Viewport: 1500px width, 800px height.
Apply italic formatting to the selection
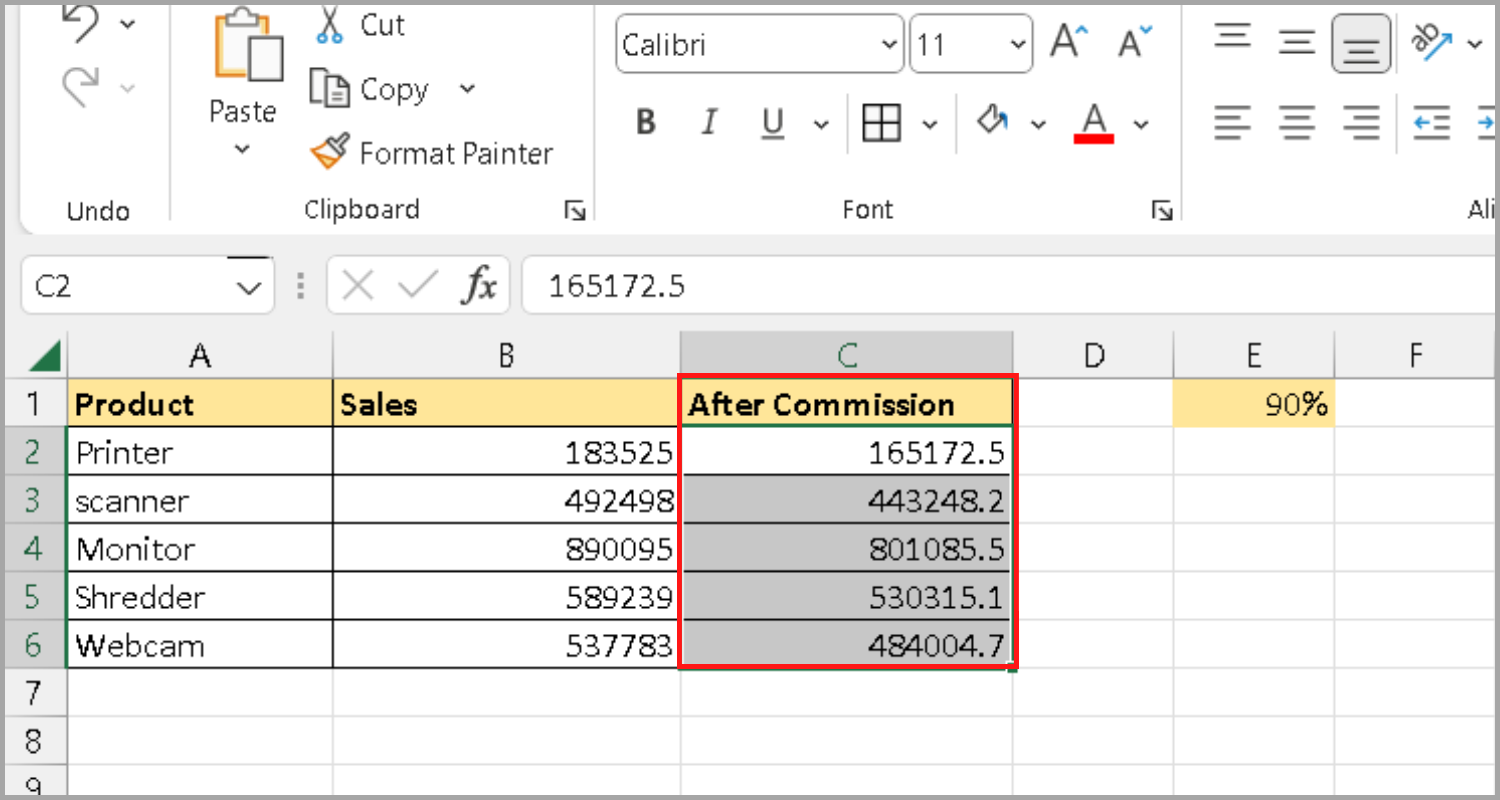708,122
